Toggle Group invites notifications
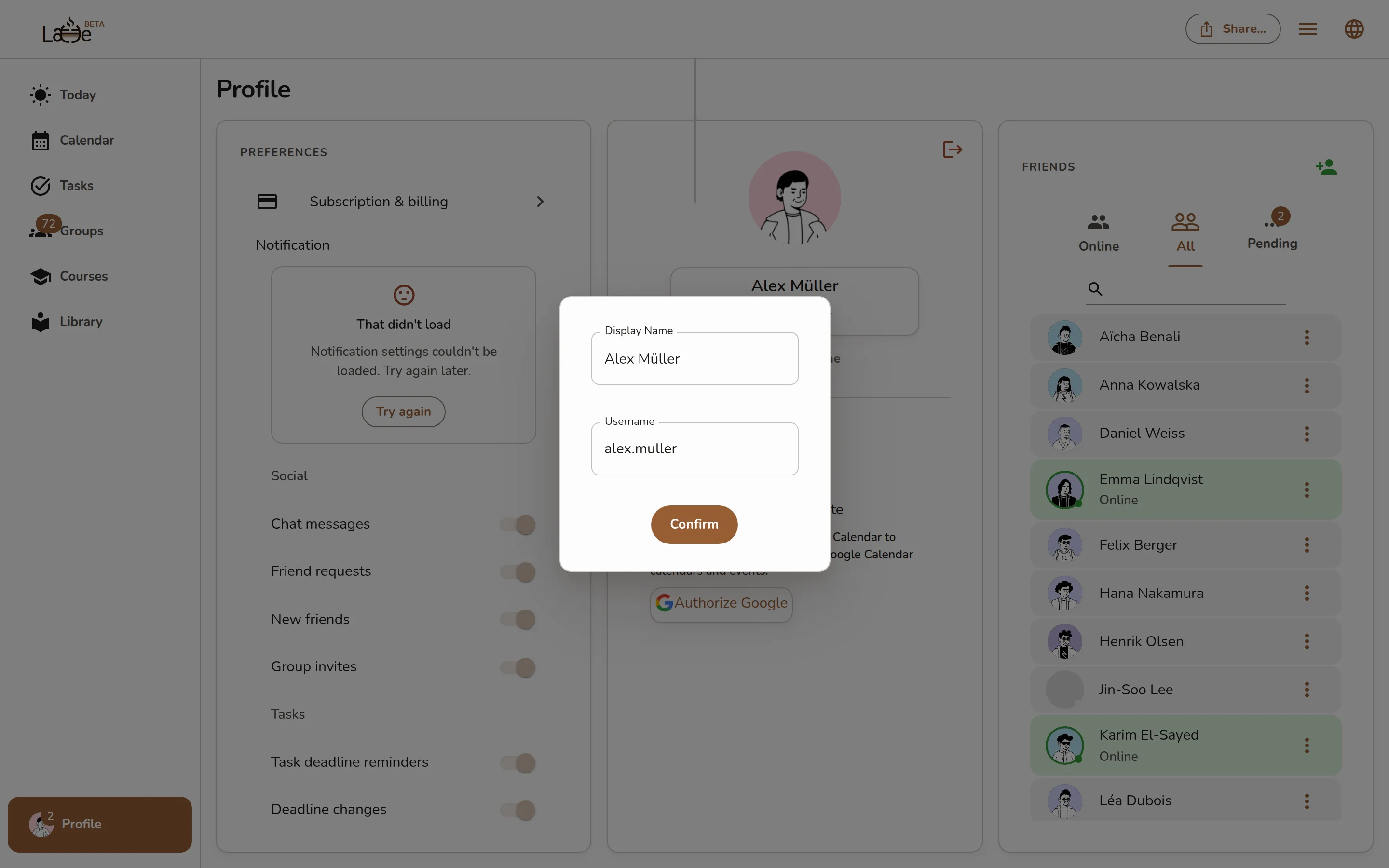 [517, 667]
